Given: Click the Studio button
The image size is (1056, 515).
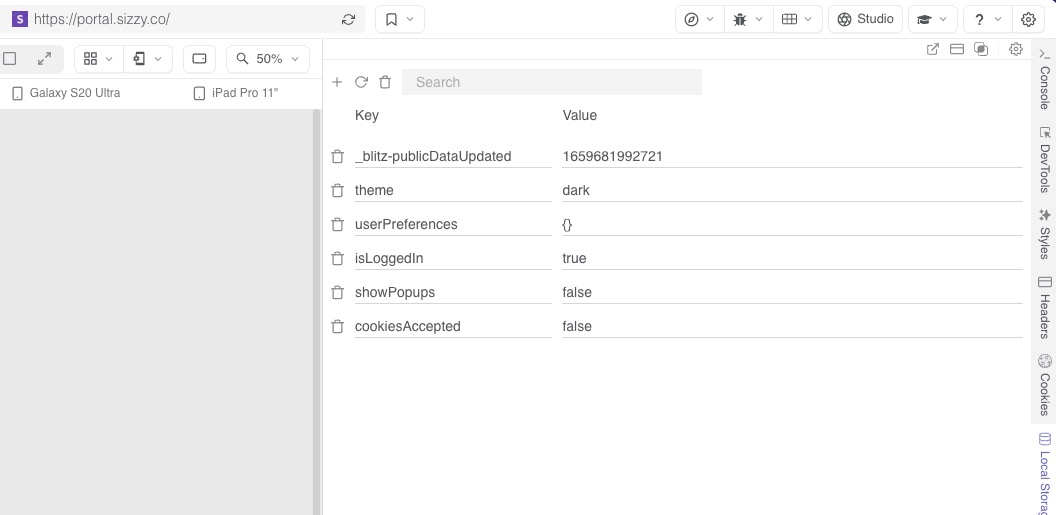Looking at the screenshot, I should (x=865, y=19).
